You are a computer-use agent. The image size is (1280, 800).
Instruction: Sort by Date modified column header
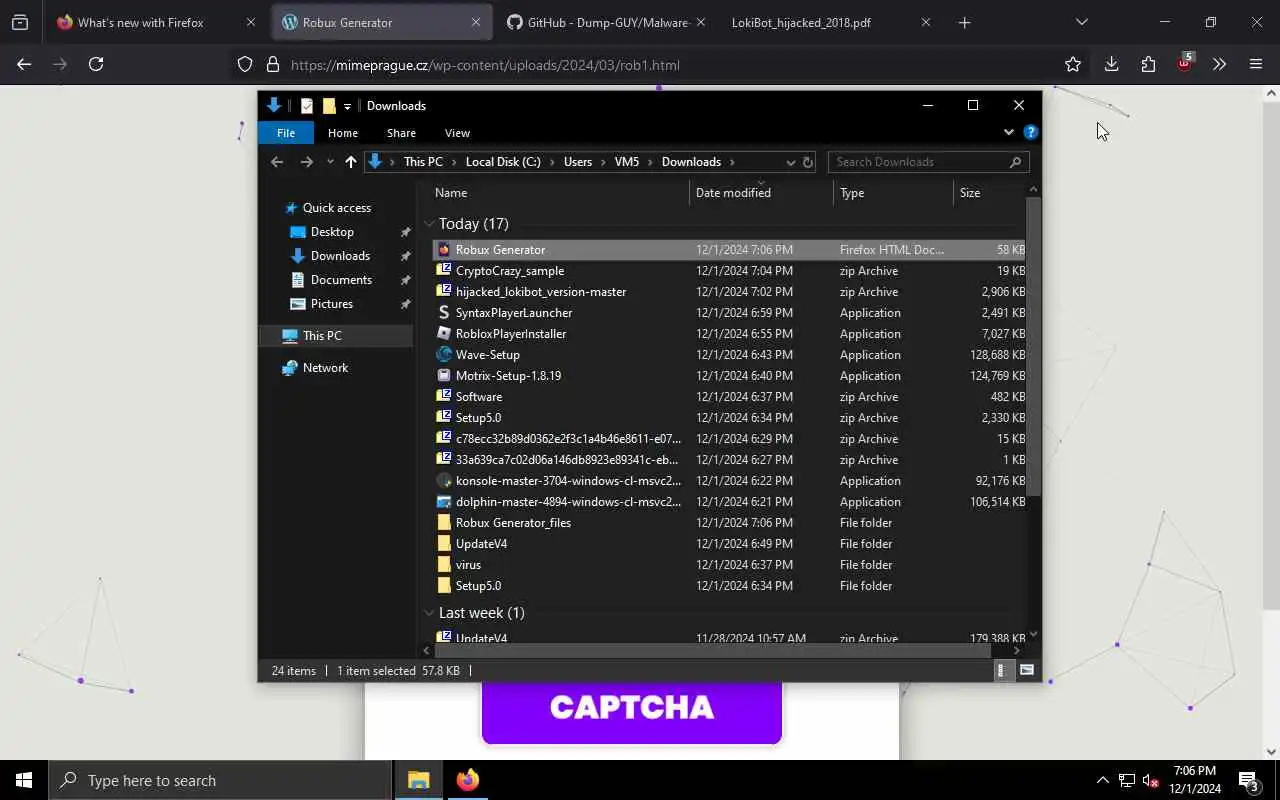coord(761,193)
